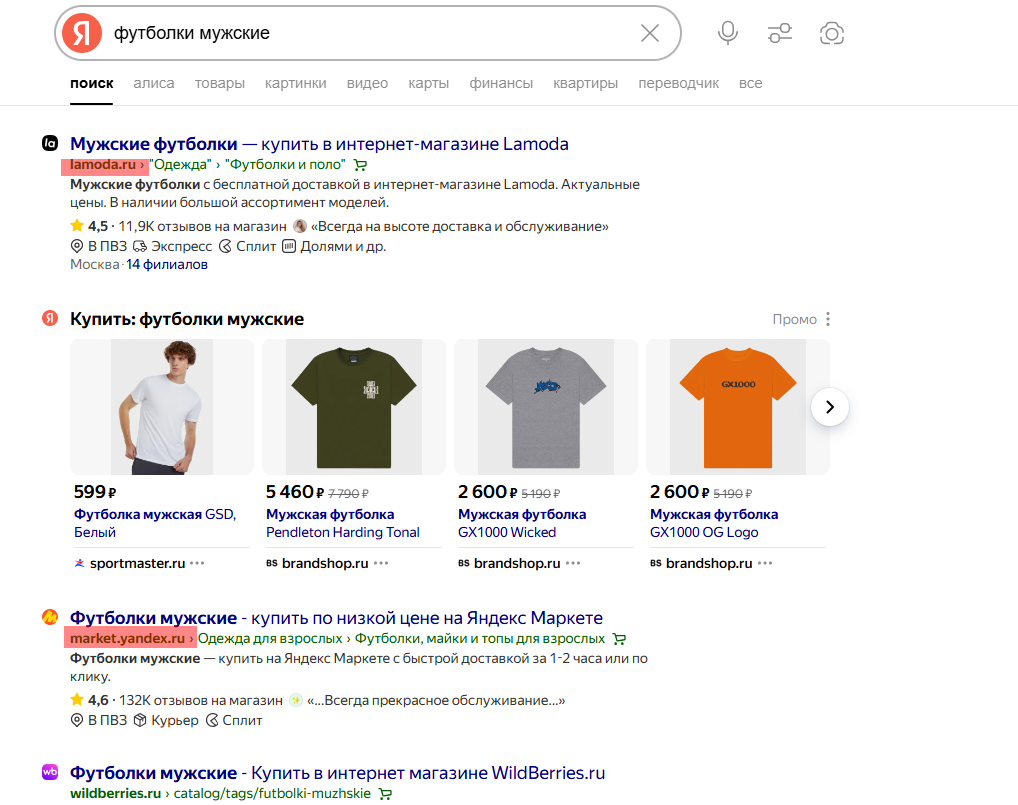The height and width of the screenshot is (805, 1018).
Task: Click the cart icon in wildberries.ru result
Action: pos(385,793)
